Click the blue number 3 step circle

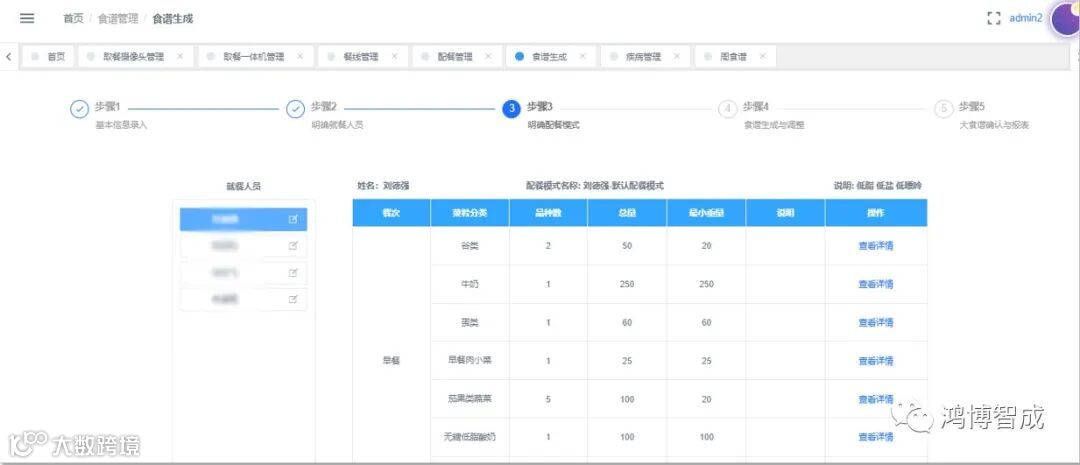pyautogui.click(x=511, y=109)
